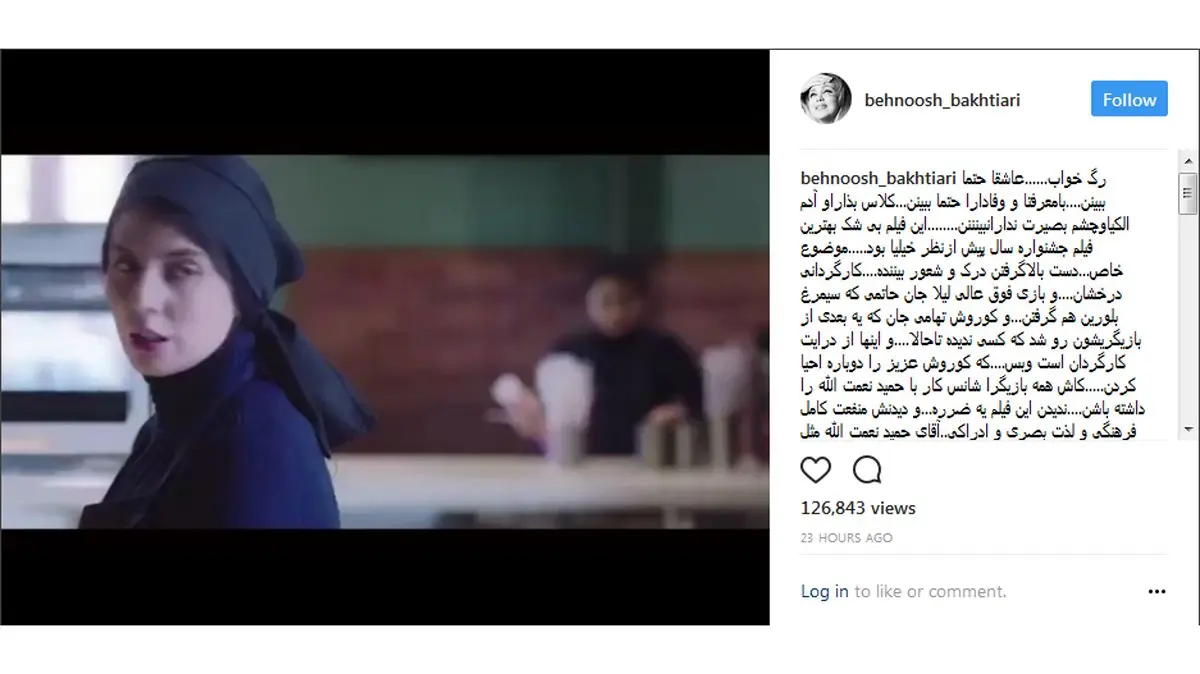
Task: Open the Log in link
Action: (x=825, y=591)
